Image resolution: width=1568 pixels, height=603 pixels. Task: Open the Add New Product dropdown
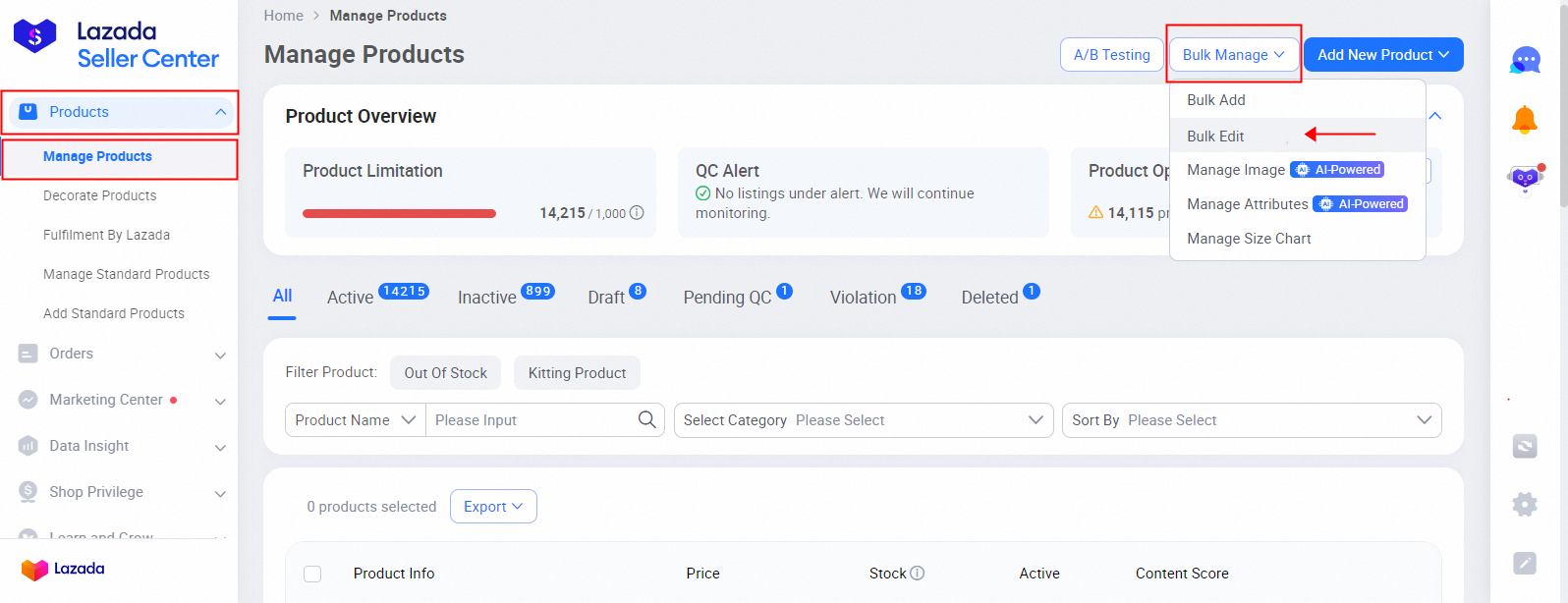(1383, 55)
